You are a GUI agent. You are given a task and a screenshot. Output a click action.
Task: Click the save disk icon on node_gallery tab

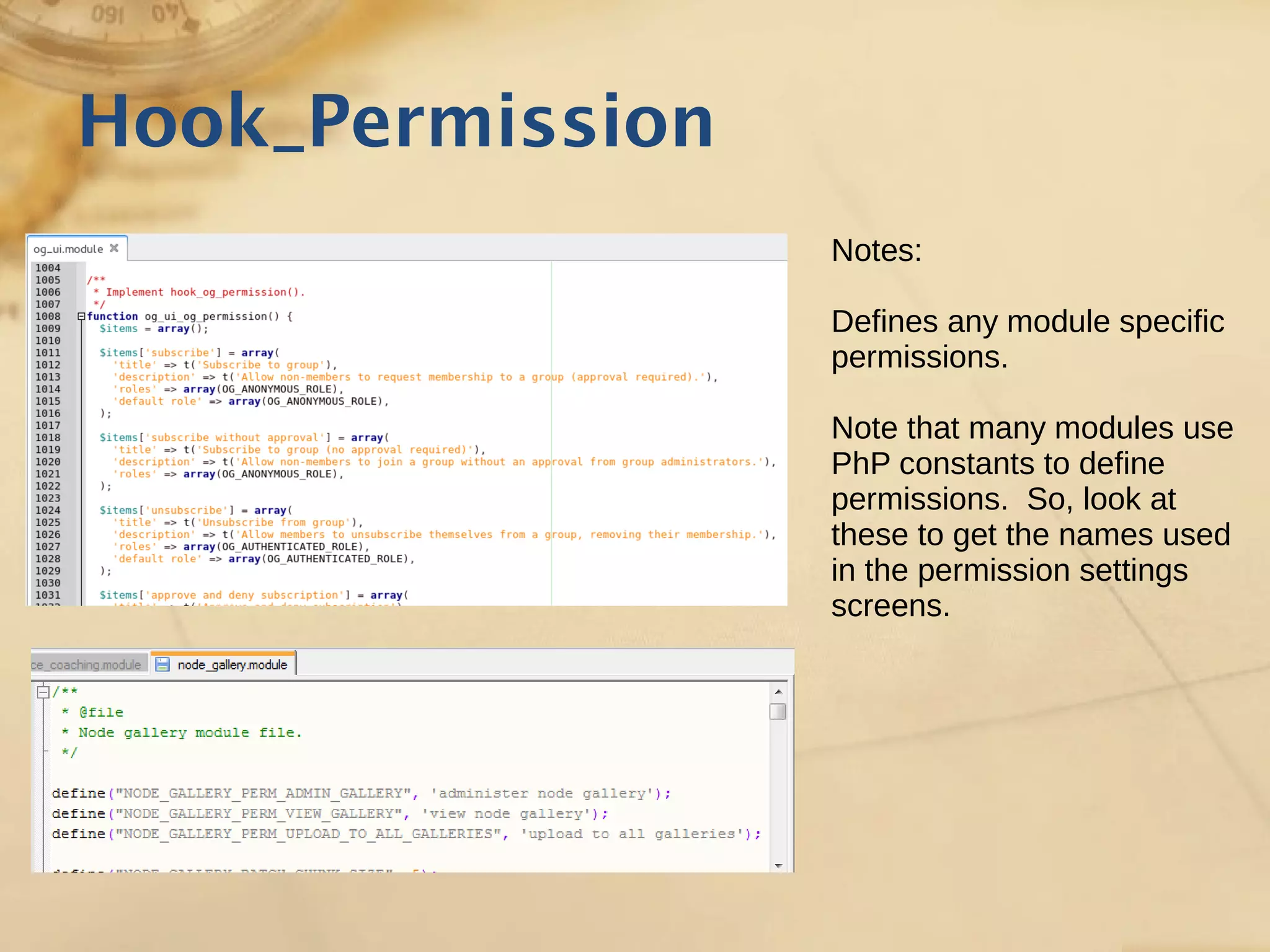point(162,664)
